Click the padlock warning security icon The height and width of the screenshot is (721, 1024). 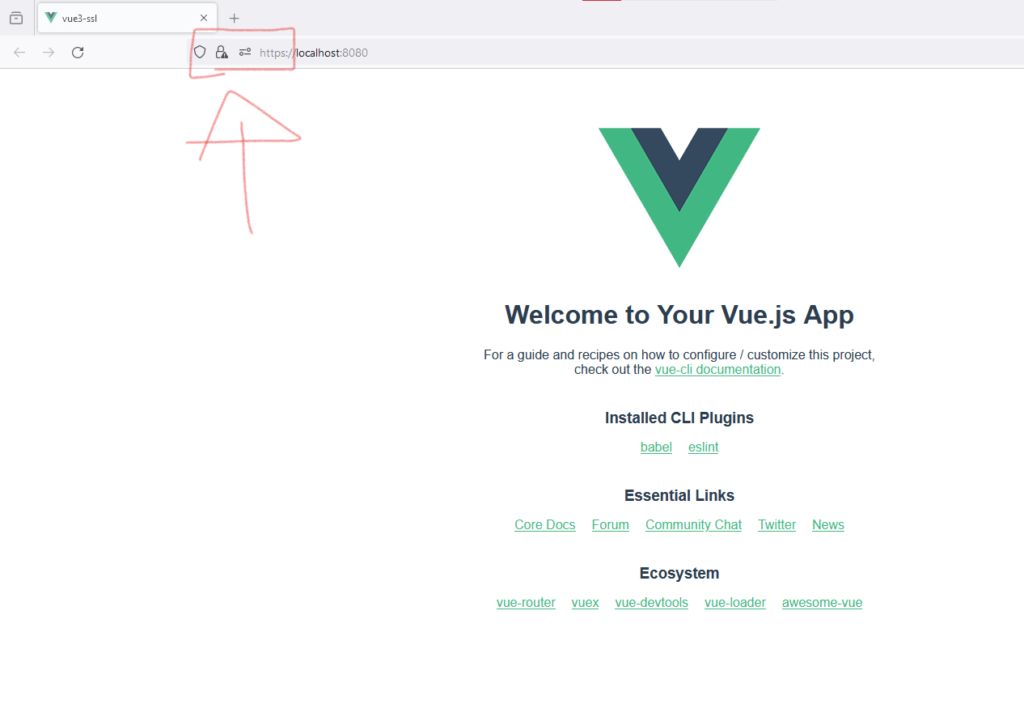click(222, 52)
